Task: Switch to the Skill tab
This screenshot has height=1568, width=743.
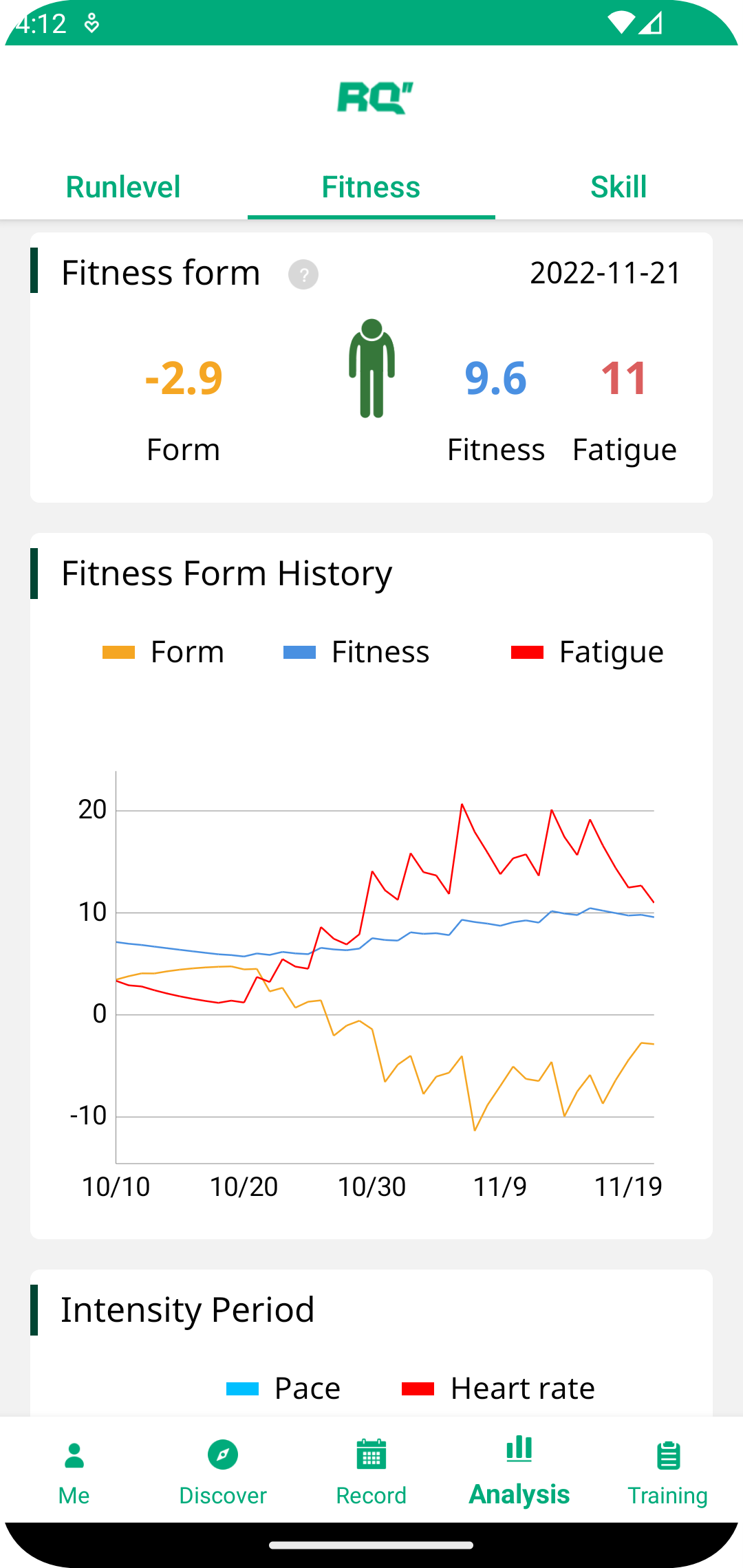Action: (619, 187)
